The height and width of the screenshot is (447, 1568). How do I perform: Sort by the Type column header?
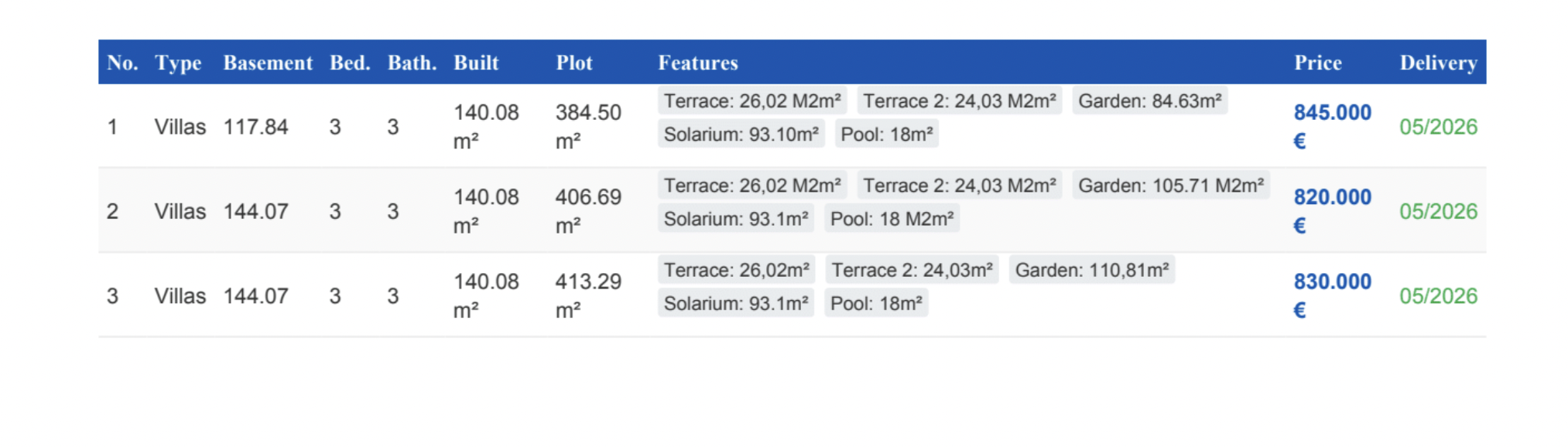[x=178, y=63]
